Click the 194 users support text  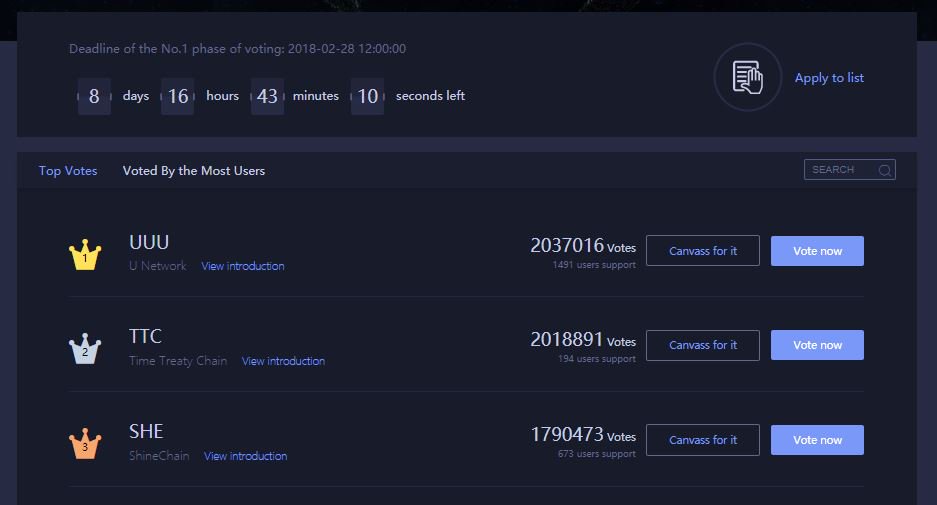(597, 359)
